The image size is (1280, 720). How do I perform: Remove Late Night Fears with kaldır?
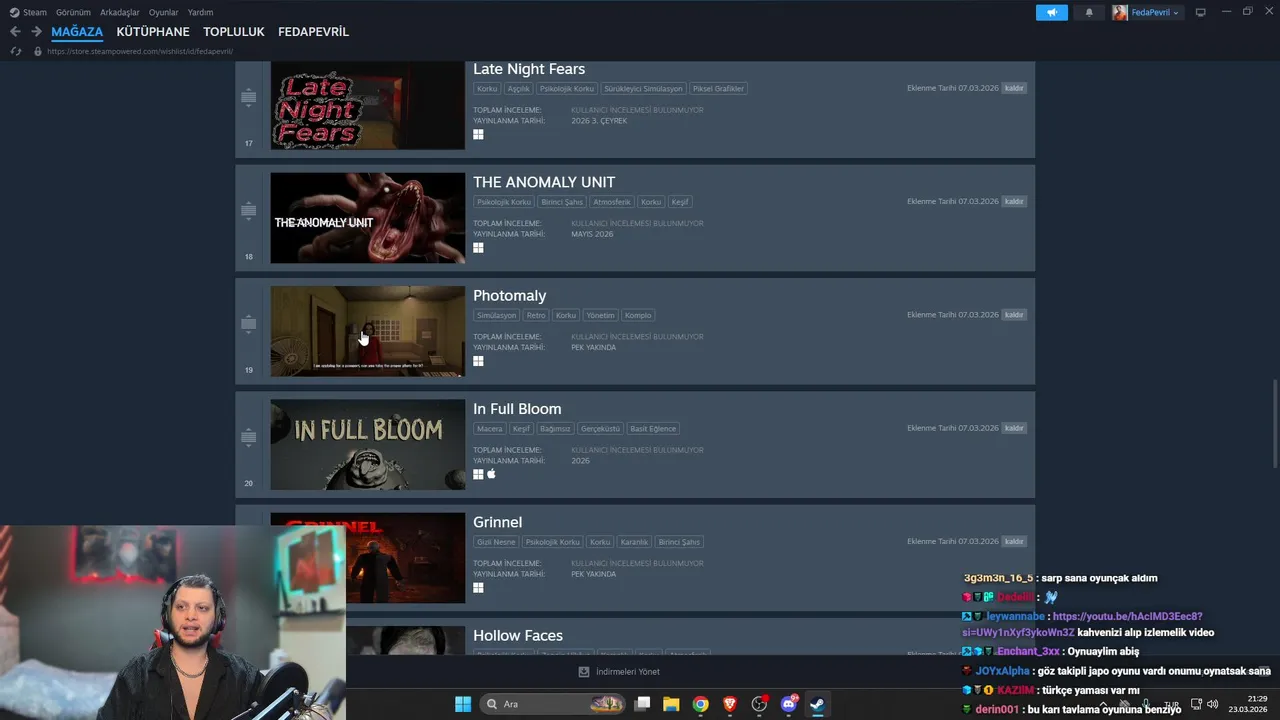1014,88
